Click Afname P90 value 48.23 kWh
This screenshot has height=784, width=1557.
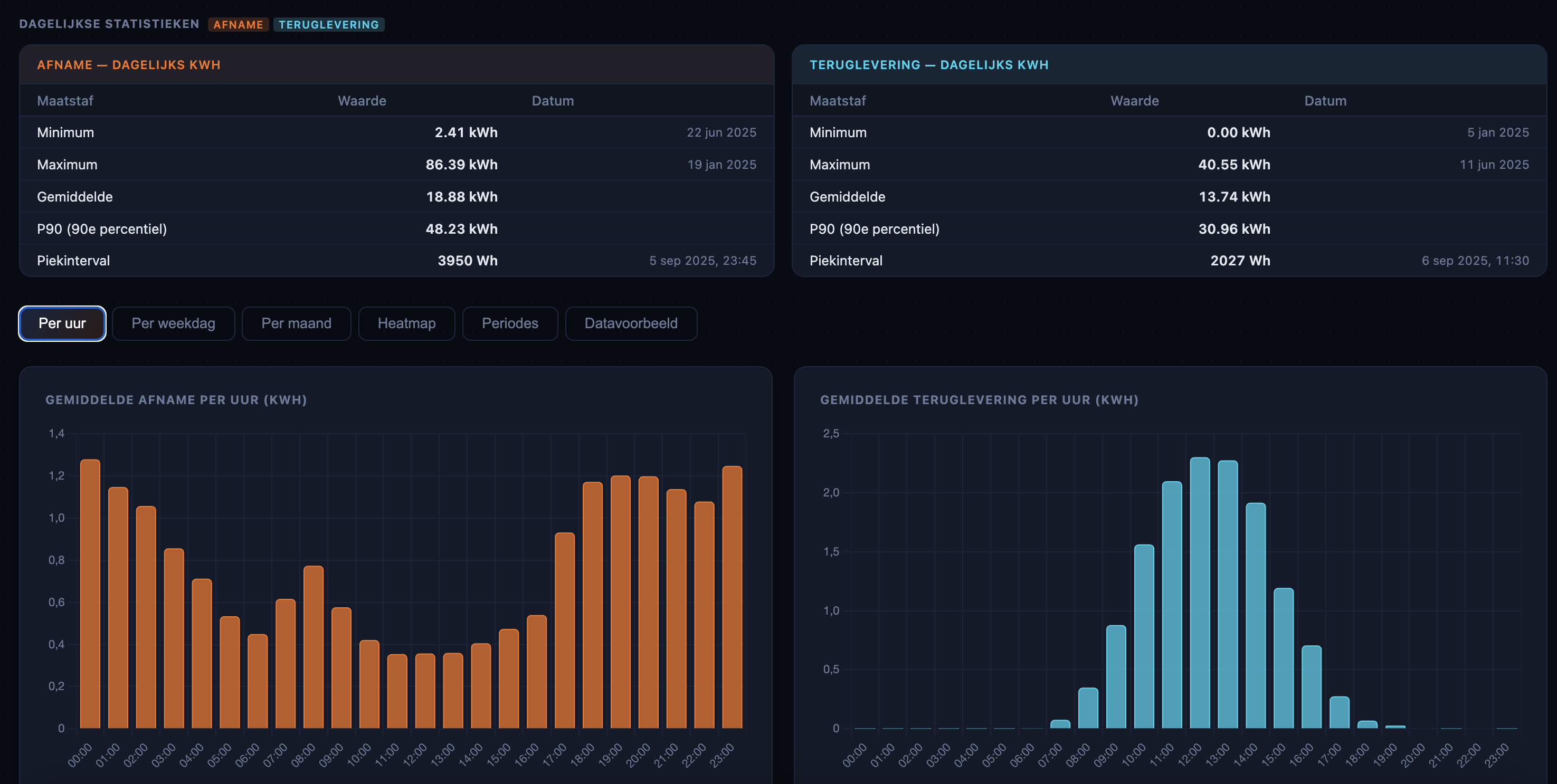(x=462, y=229)
